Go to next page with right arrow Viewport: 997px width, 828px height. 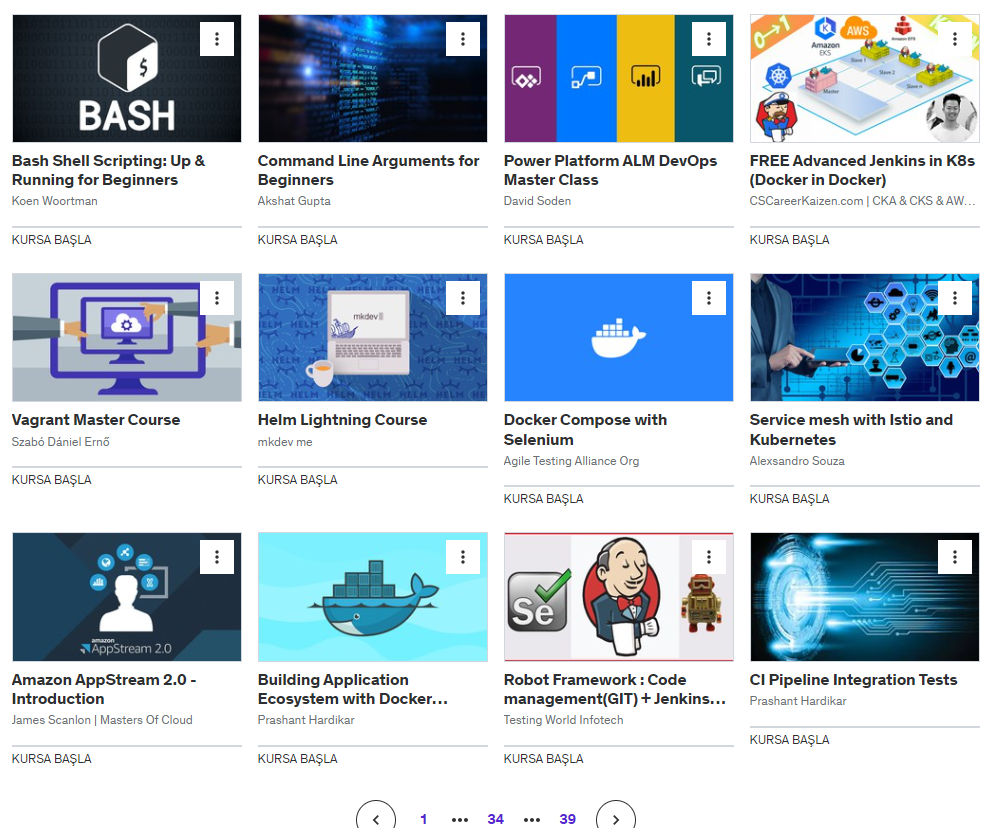click(615, 818)
